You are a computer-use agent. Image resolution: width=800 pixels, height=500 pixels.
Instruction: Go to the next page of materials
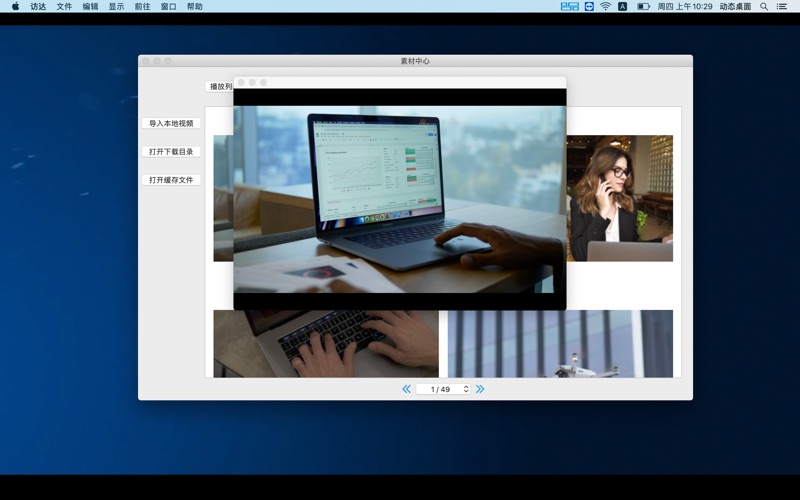[x=480, y=389]
